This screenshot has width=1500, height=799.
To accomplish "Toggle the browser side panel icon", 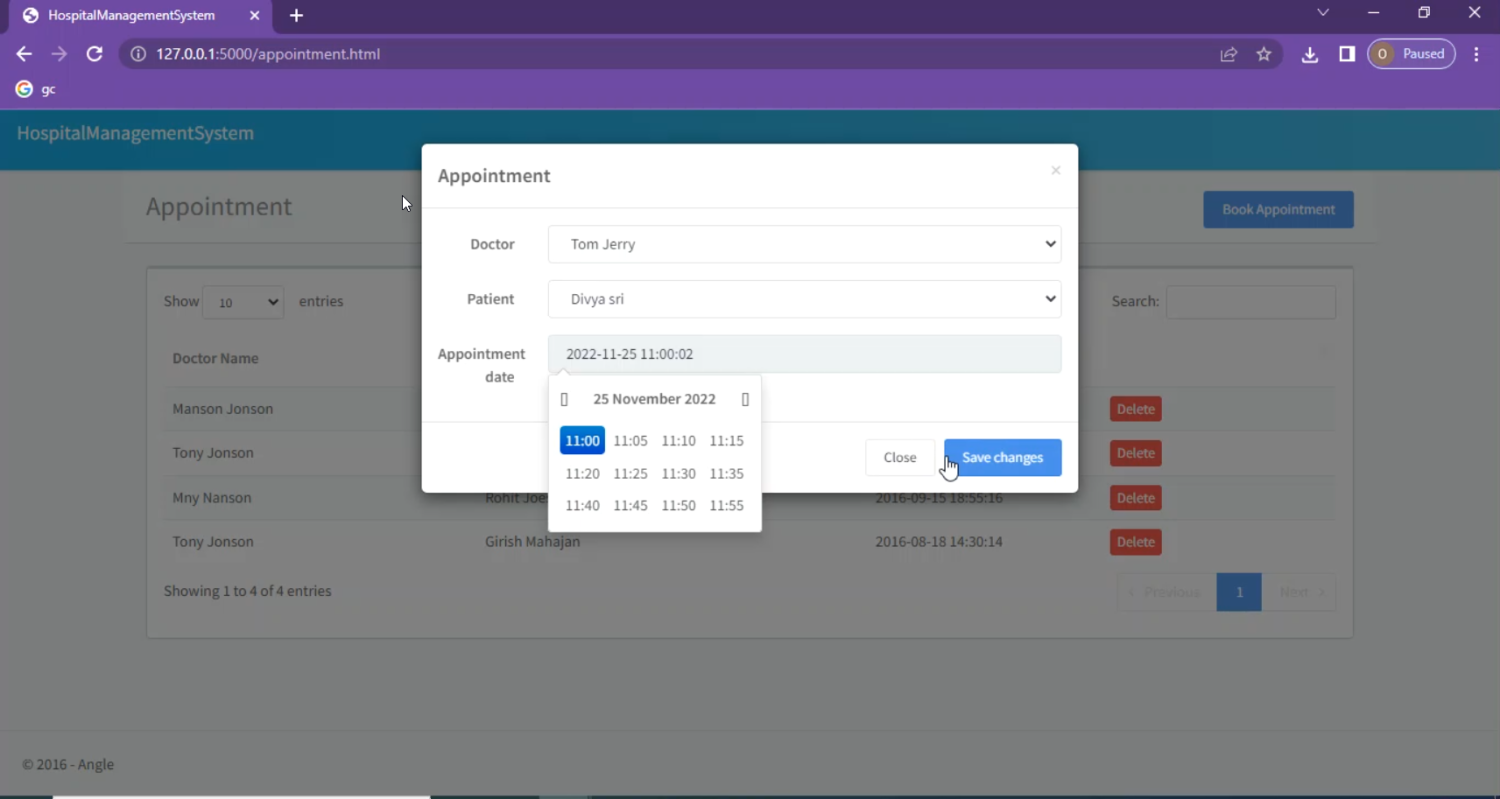I will 1347,54.
